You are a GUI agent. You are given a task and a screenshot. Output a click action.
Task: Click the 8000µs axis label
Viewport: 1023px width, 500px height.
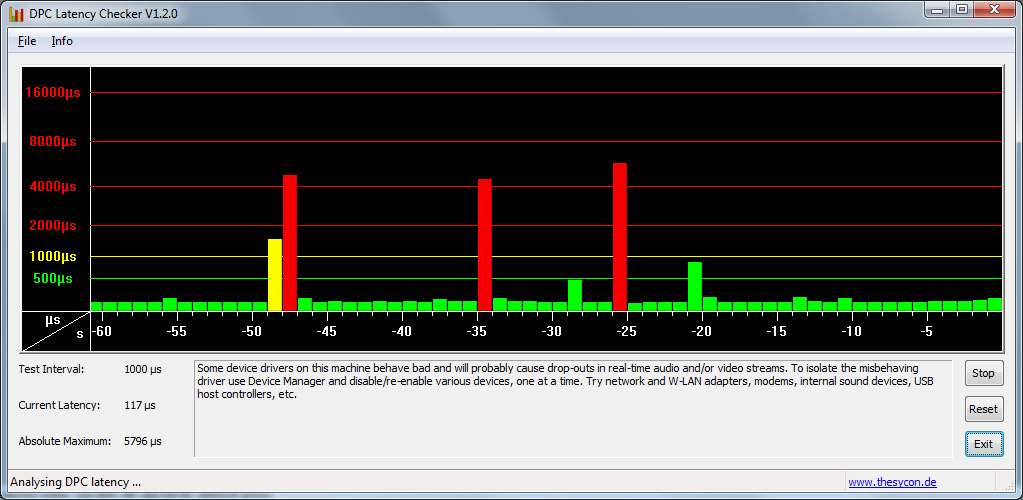53,142
